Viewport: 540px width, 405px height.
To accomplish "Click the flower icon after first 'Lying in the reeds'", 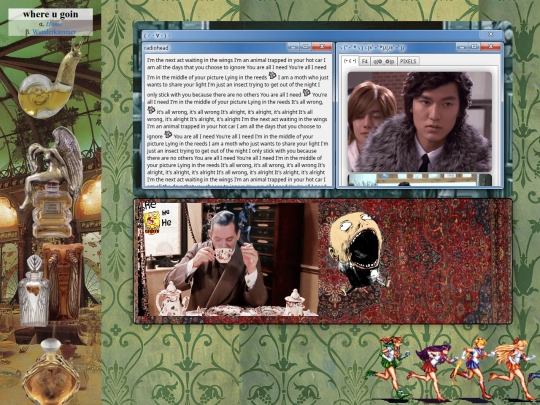I will 272,75.
